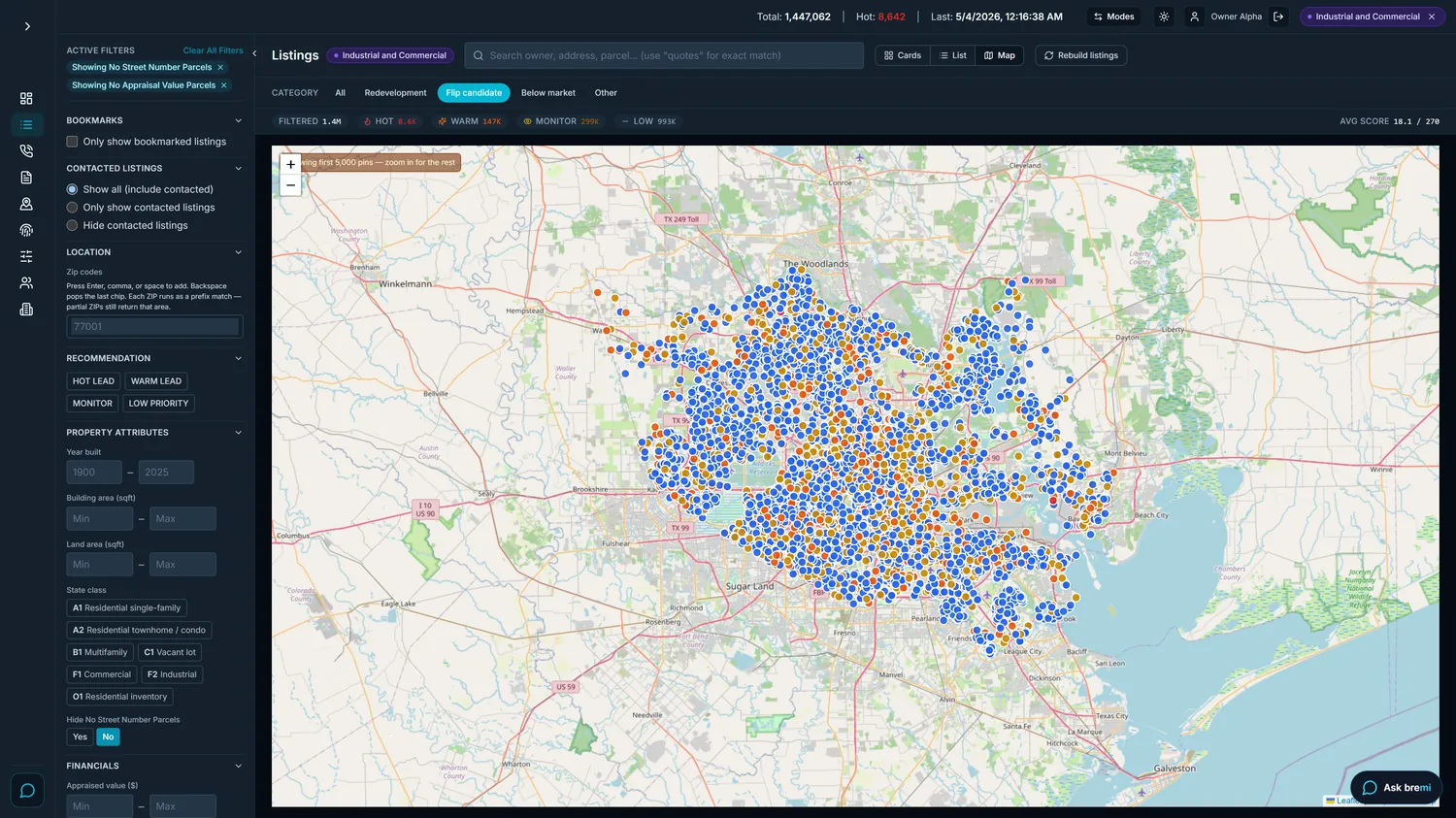
Task: Remove the No Appraisal Value Parcels filter
Action: point(224,85)
